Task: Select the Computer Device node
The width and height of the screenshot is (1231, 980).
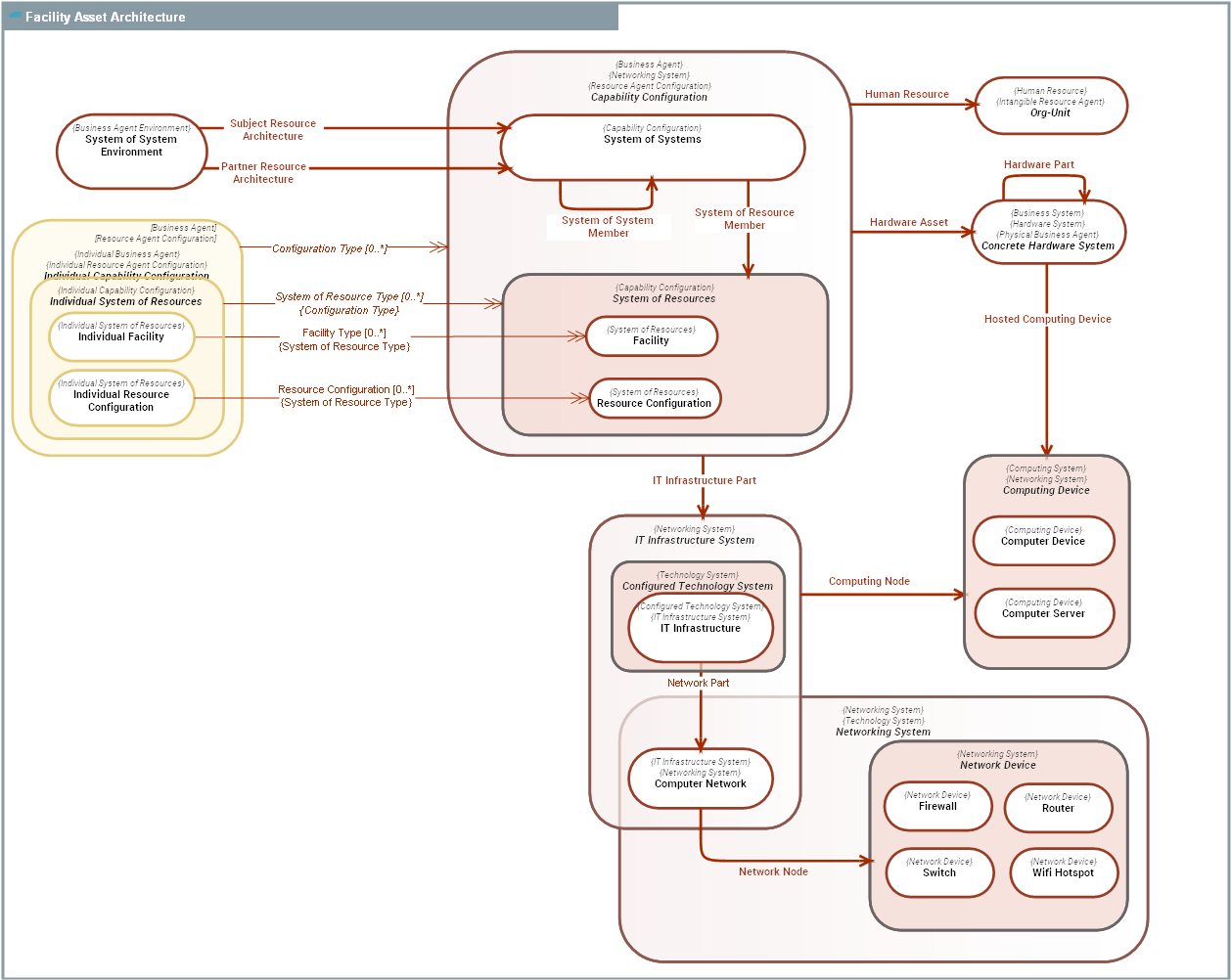Action: pyautogui.click(x=1043, y=541)
